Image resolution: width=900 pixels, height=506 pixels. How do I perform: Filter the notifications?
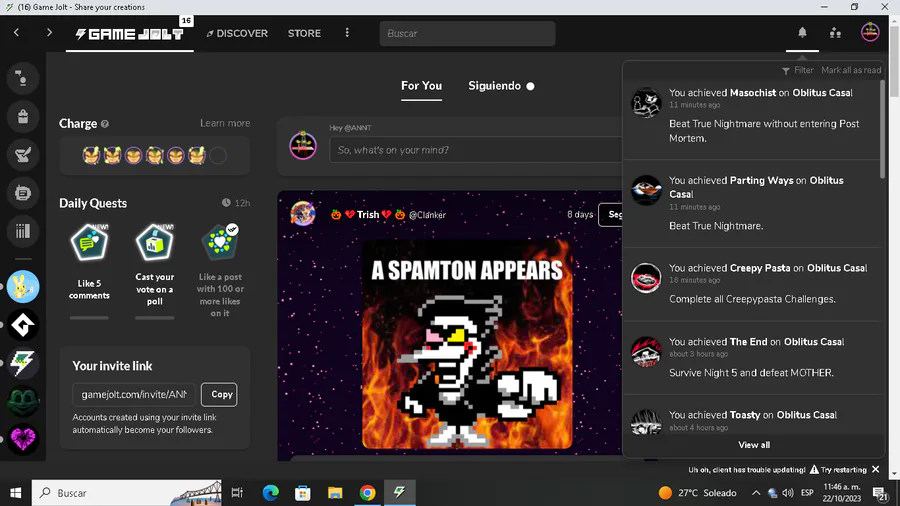pos(797,70)
